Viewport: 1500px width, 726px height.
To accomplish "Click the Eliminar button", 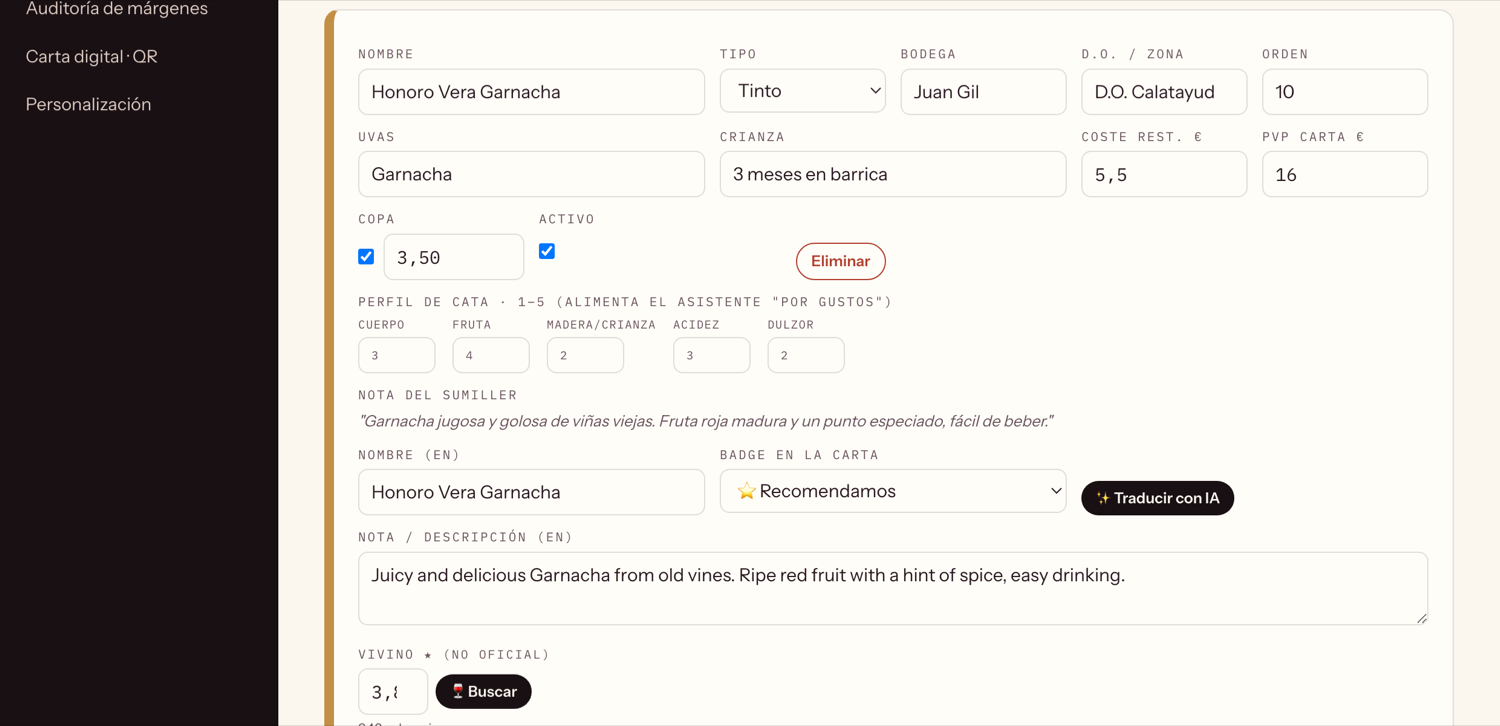I will coord(841,261).
